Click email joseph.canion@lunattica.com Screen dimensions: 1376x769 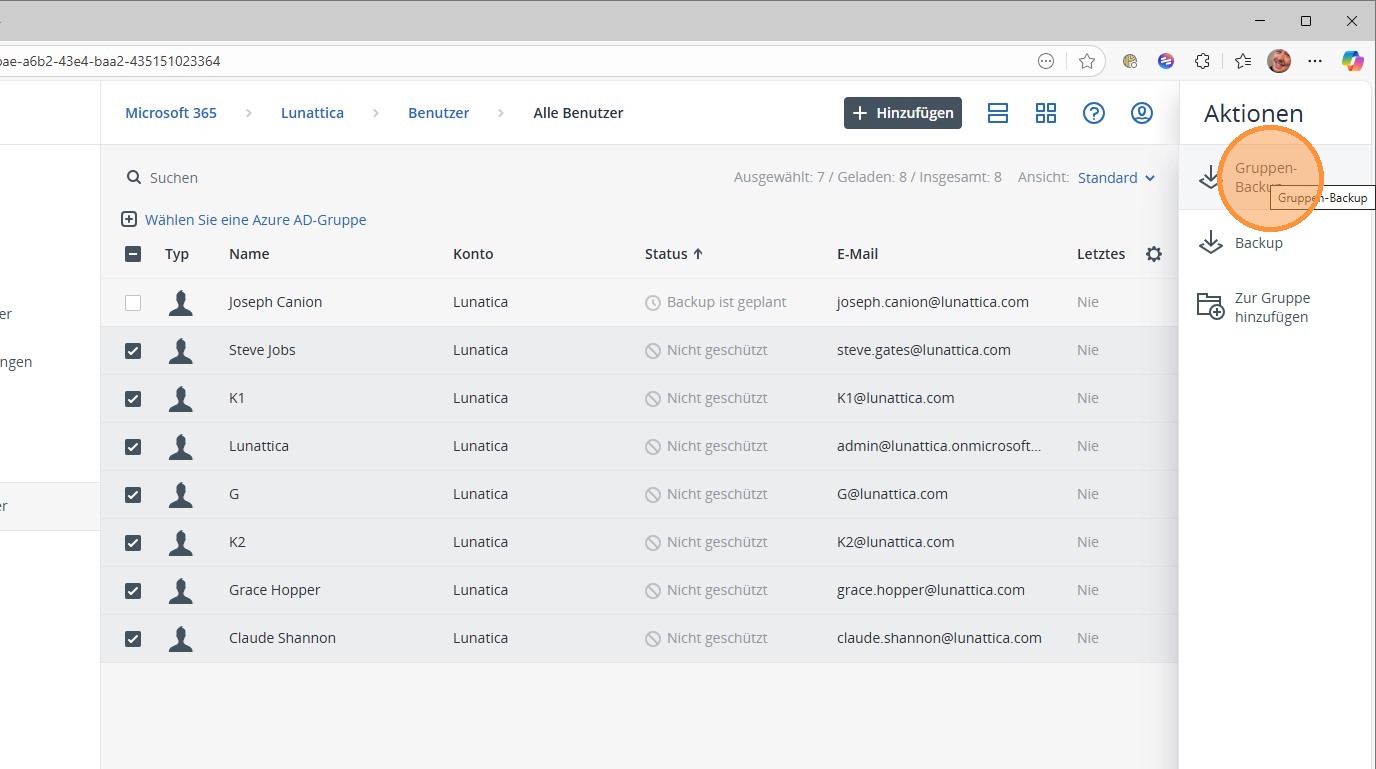coord(933,302)
